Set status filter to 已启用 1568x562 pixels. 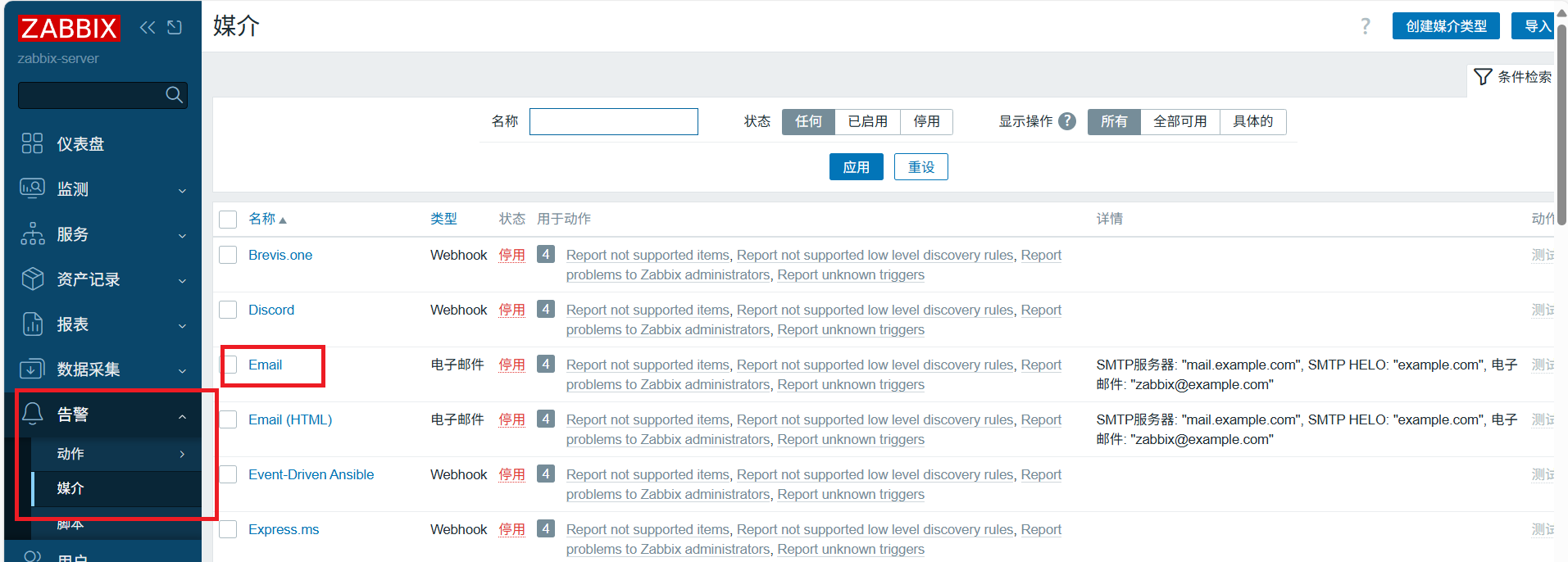coord(867,121)
